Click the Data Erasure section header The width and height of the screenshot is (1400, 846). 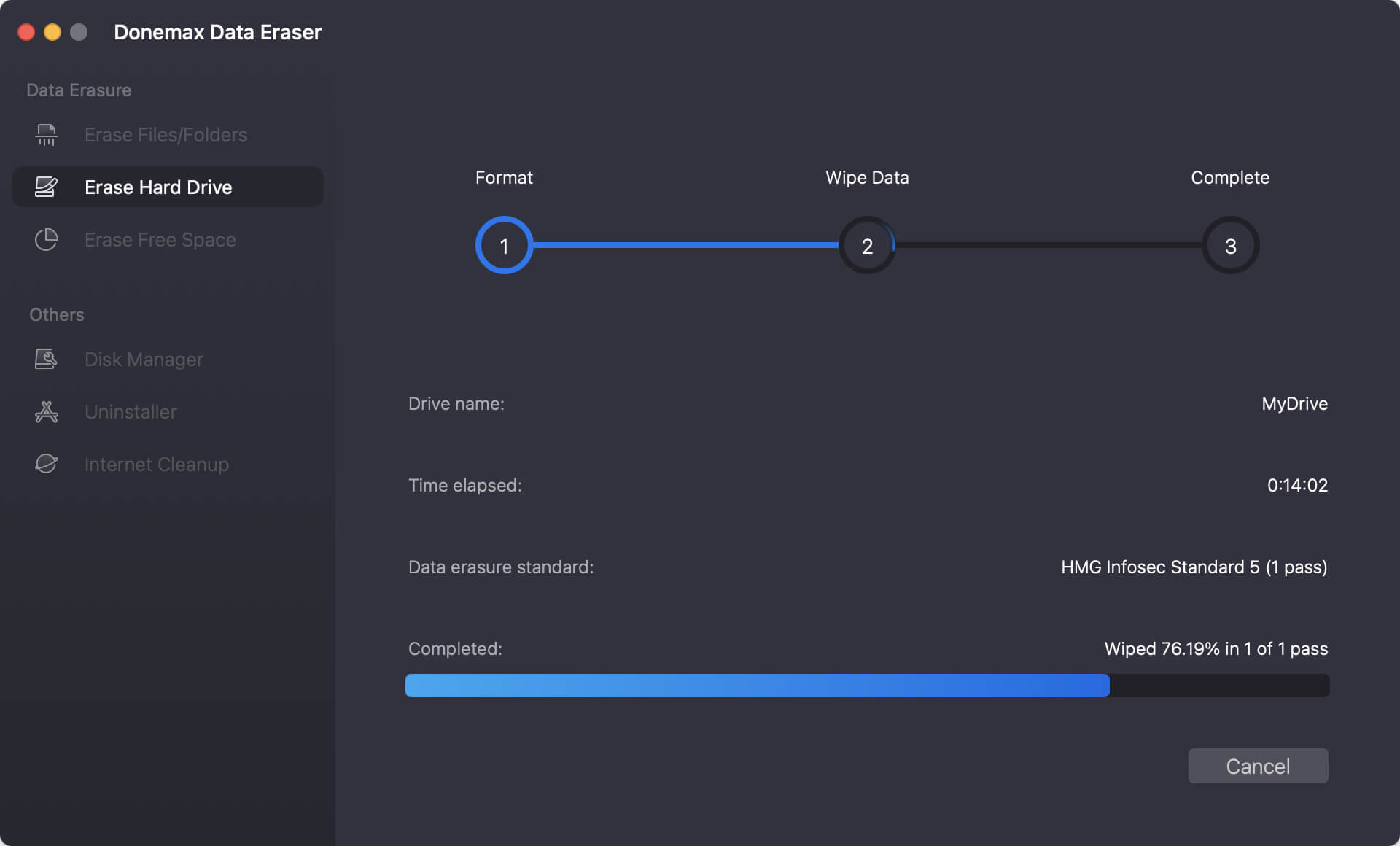click(x=79, y=90)
